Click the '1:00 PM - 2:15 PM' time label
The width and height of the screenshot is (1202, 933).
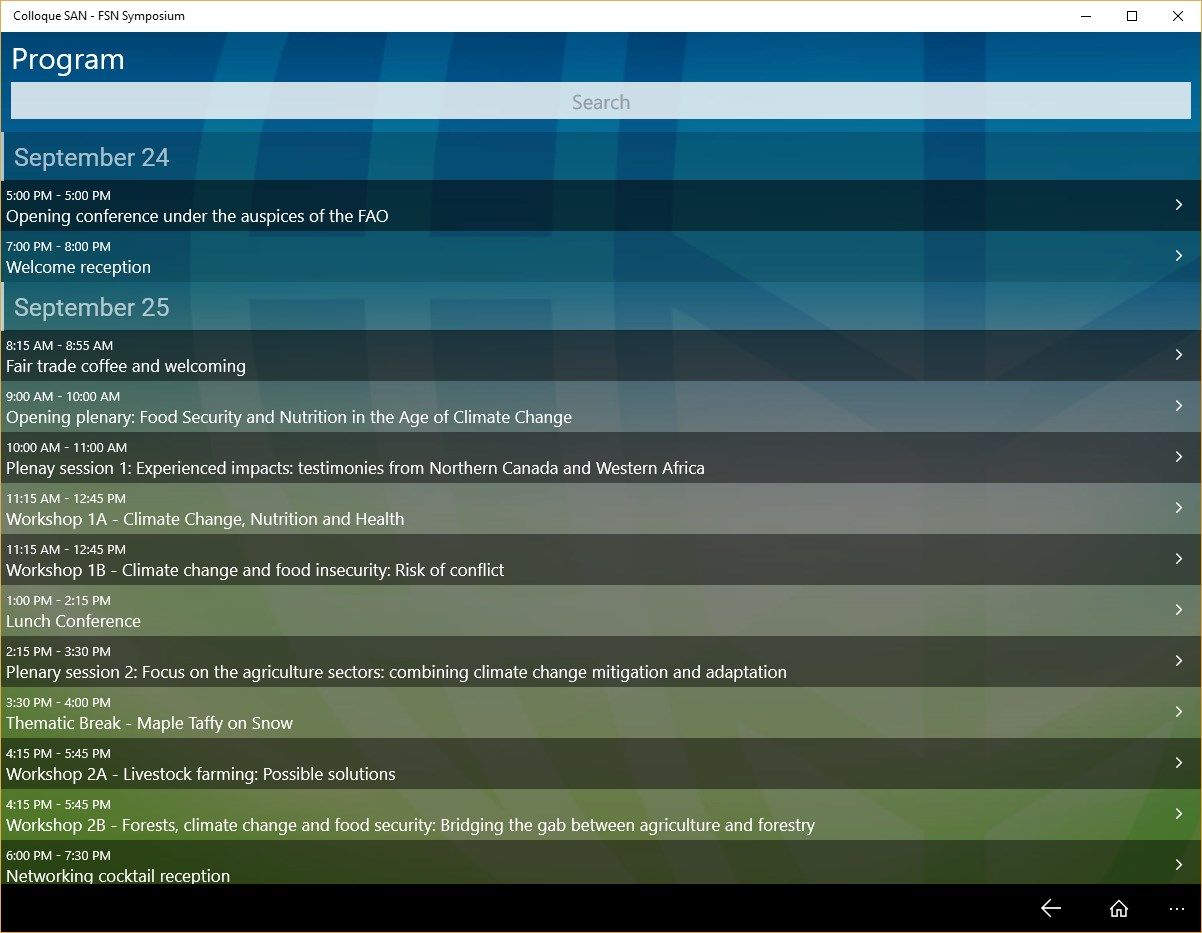(x=58, y=600)
